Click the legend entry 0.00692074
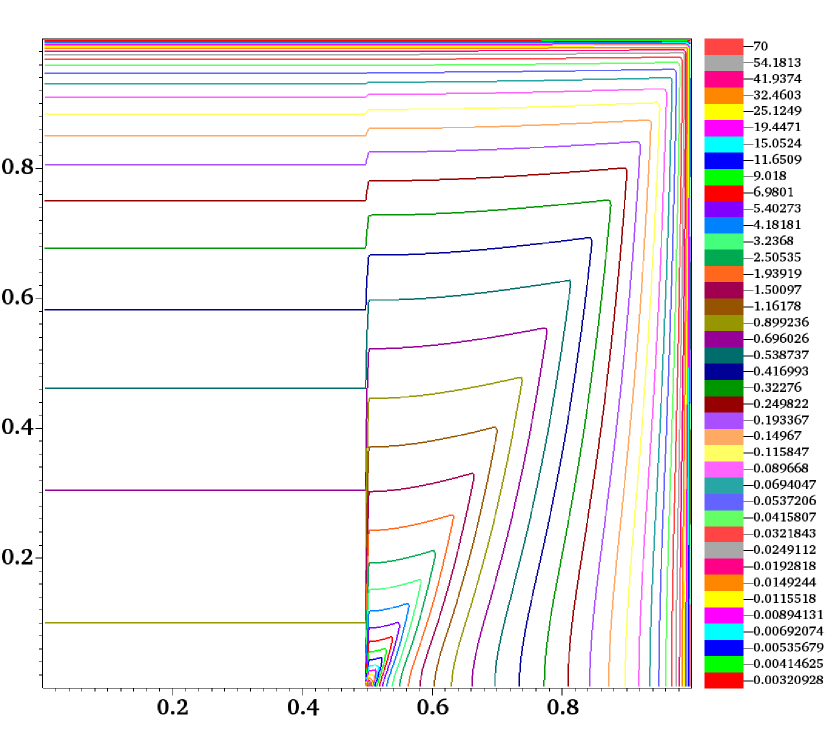 click(788, 631)
